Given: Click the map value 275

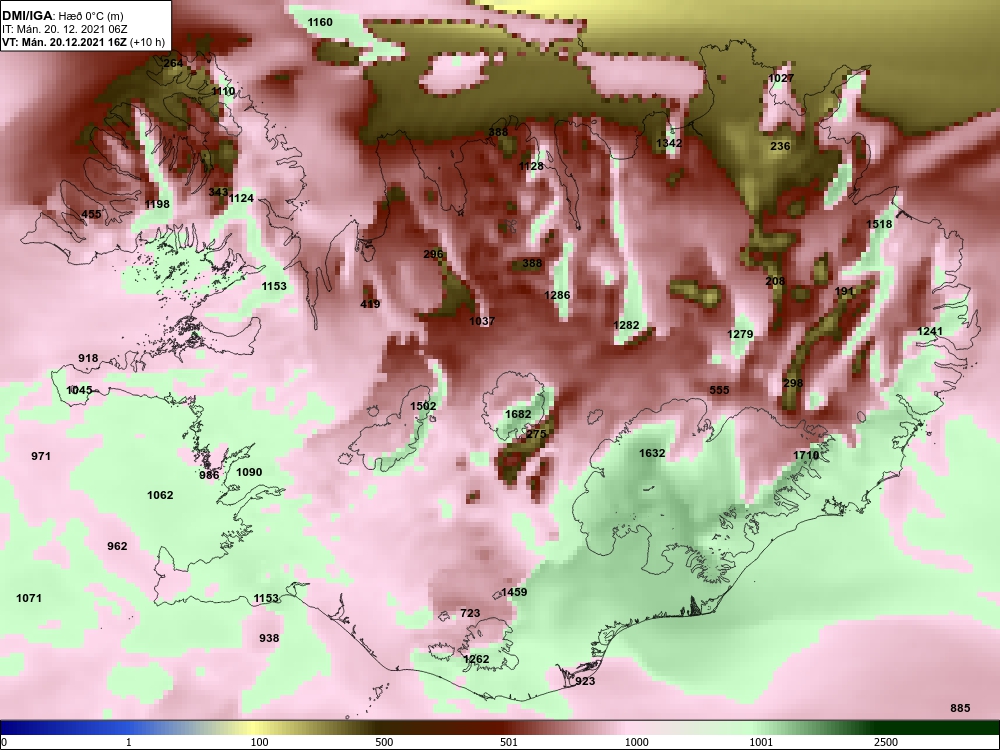Looking at the screenshot, I should coord(536,434).
